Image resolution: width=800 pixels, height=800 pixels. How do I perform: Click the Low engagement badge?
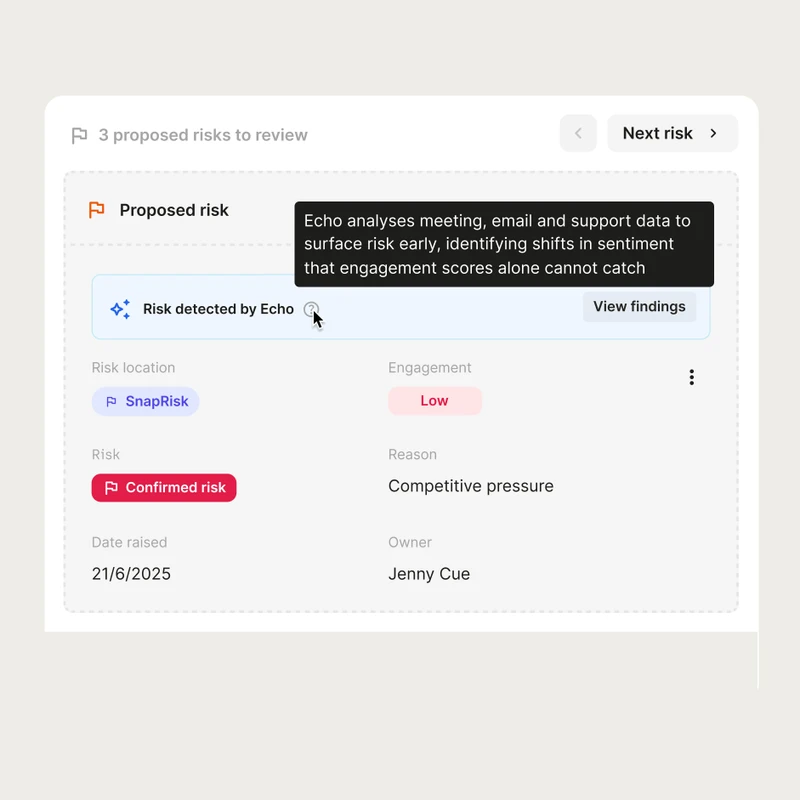click(x=435, y=401)
